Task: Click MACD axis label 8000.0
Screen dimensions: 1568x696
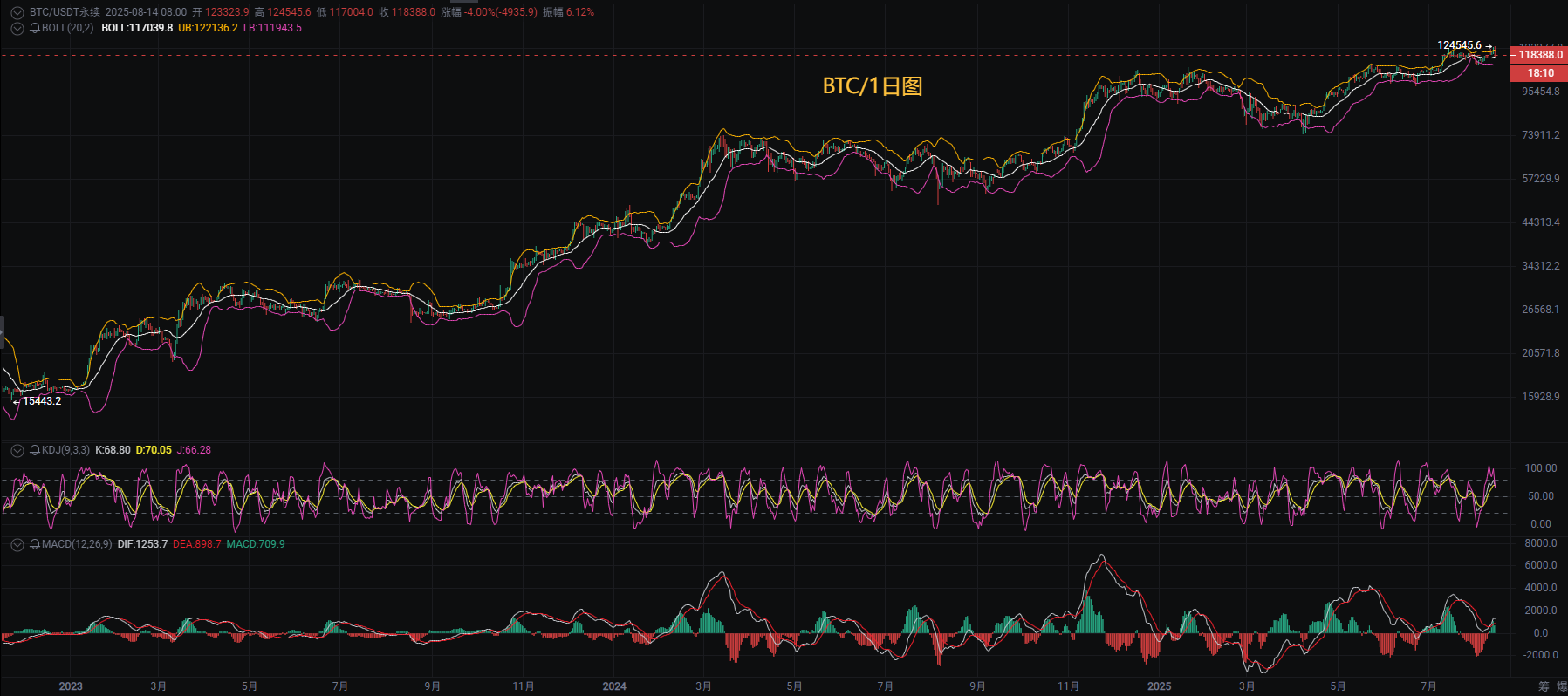Action: click(1541, 543)
